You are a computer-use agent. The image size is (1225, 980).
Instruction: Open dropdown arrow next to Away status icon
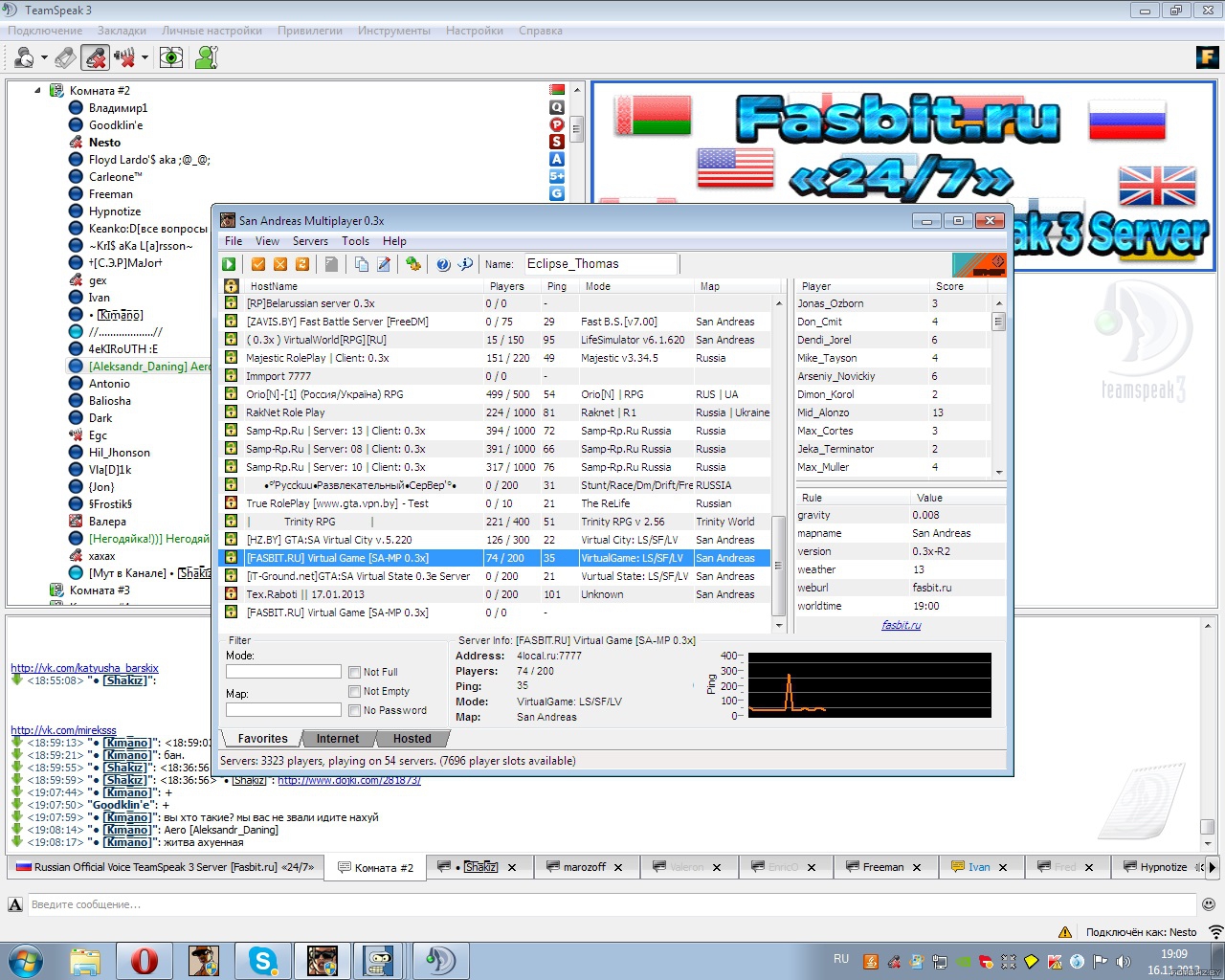(44, 58)
